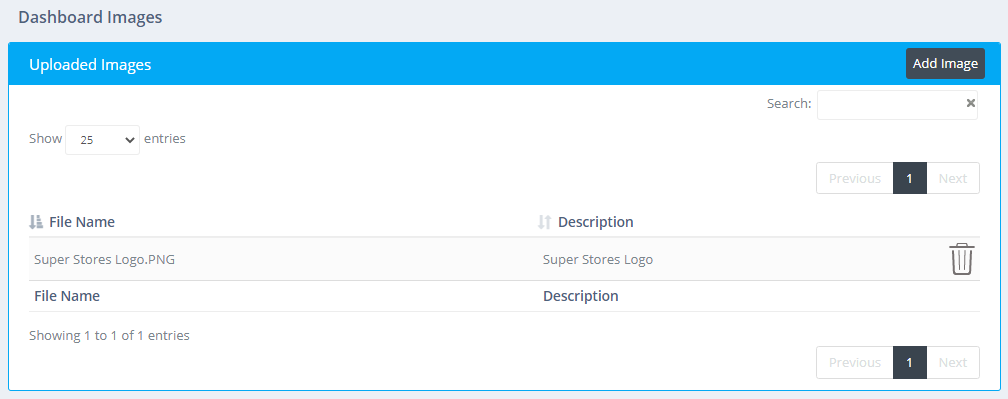
Task: Delete the Super Stores Logo.PNG image
Action: point(962,259)
